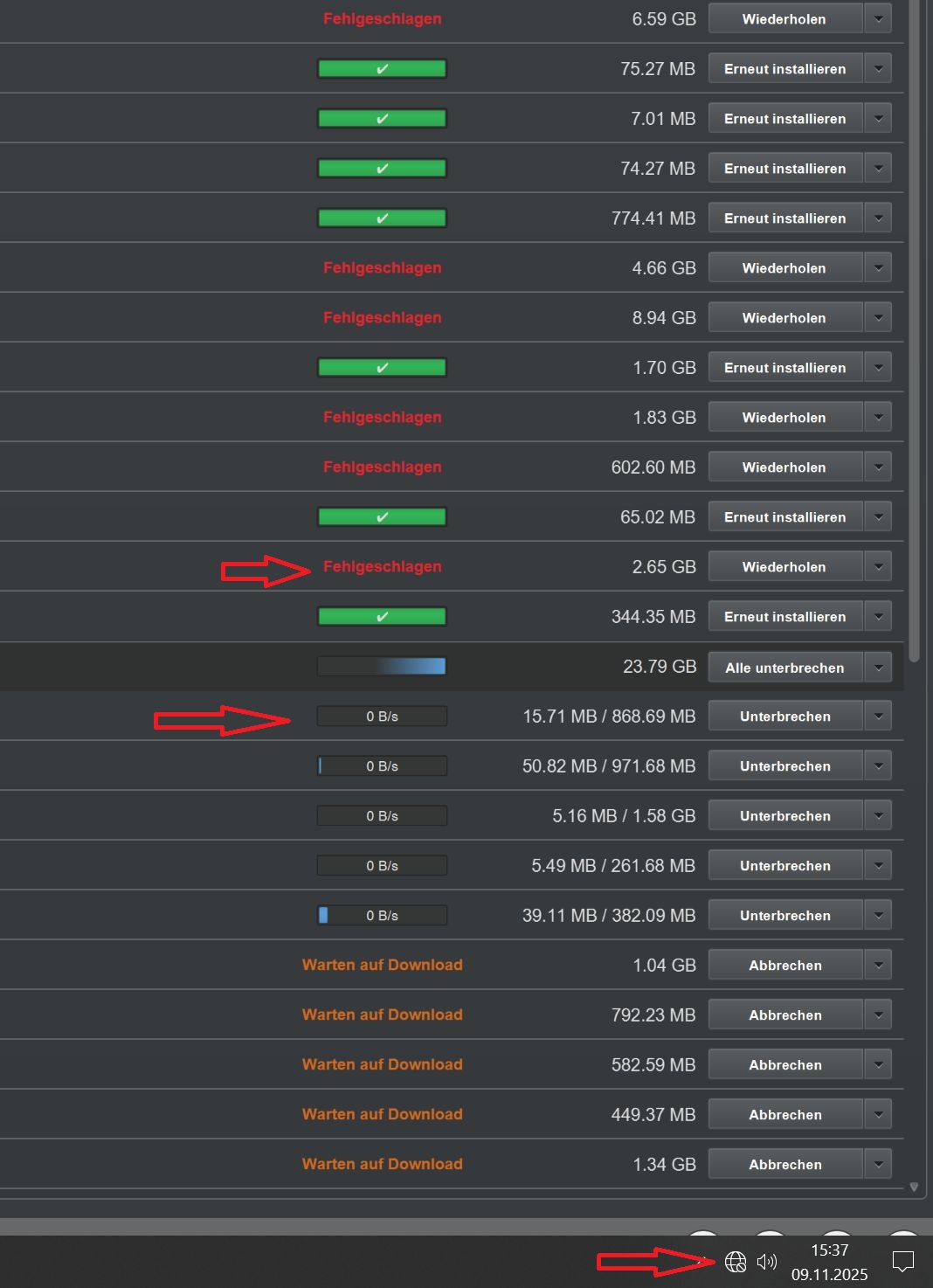Click Fehlgeschlagen status of the 8.94 GB item
Screen dimensions: 933x1288
click(x=382, y=318)
